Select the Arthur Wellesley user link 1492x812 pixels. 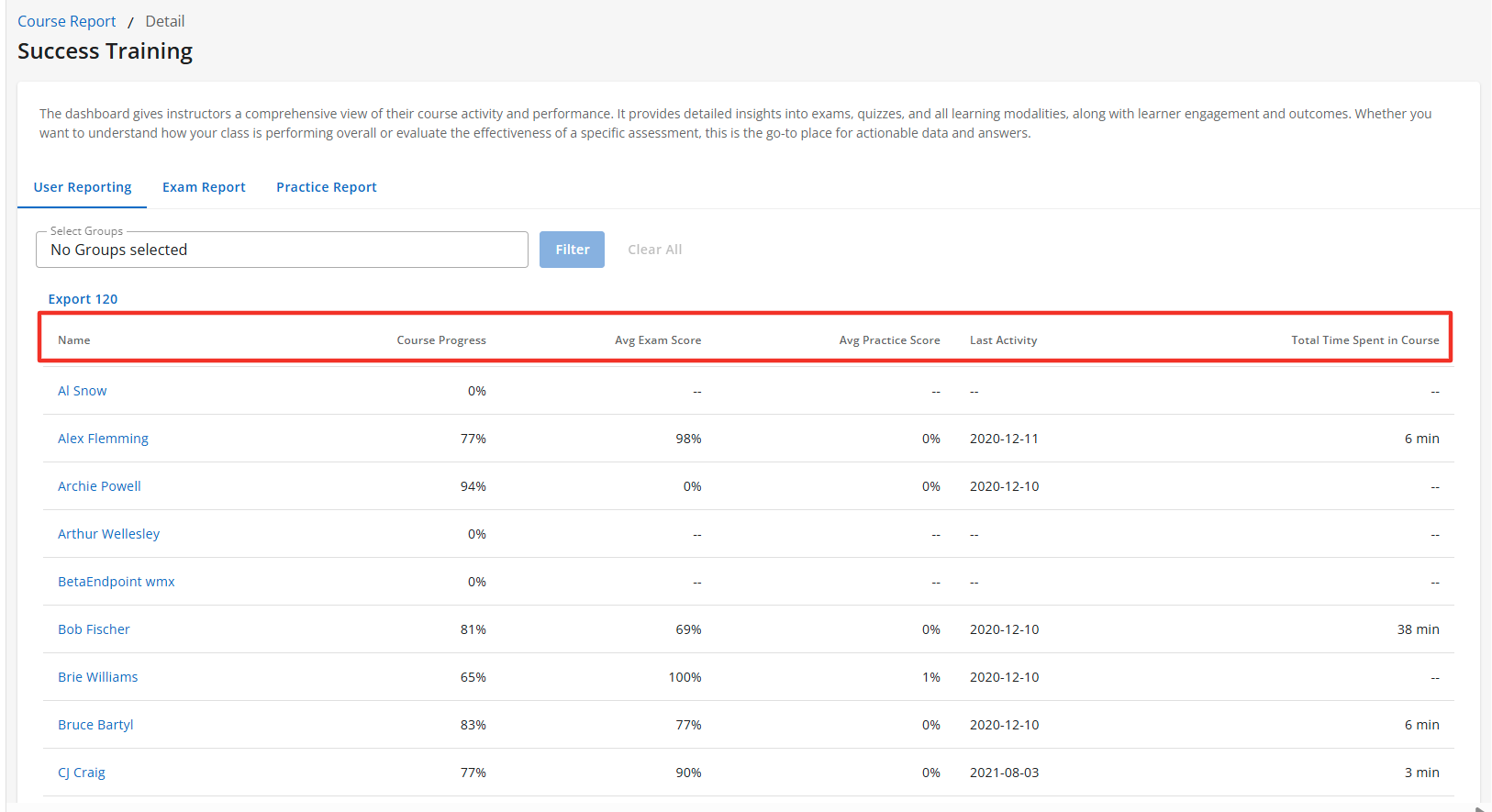(x=108, y=534)
